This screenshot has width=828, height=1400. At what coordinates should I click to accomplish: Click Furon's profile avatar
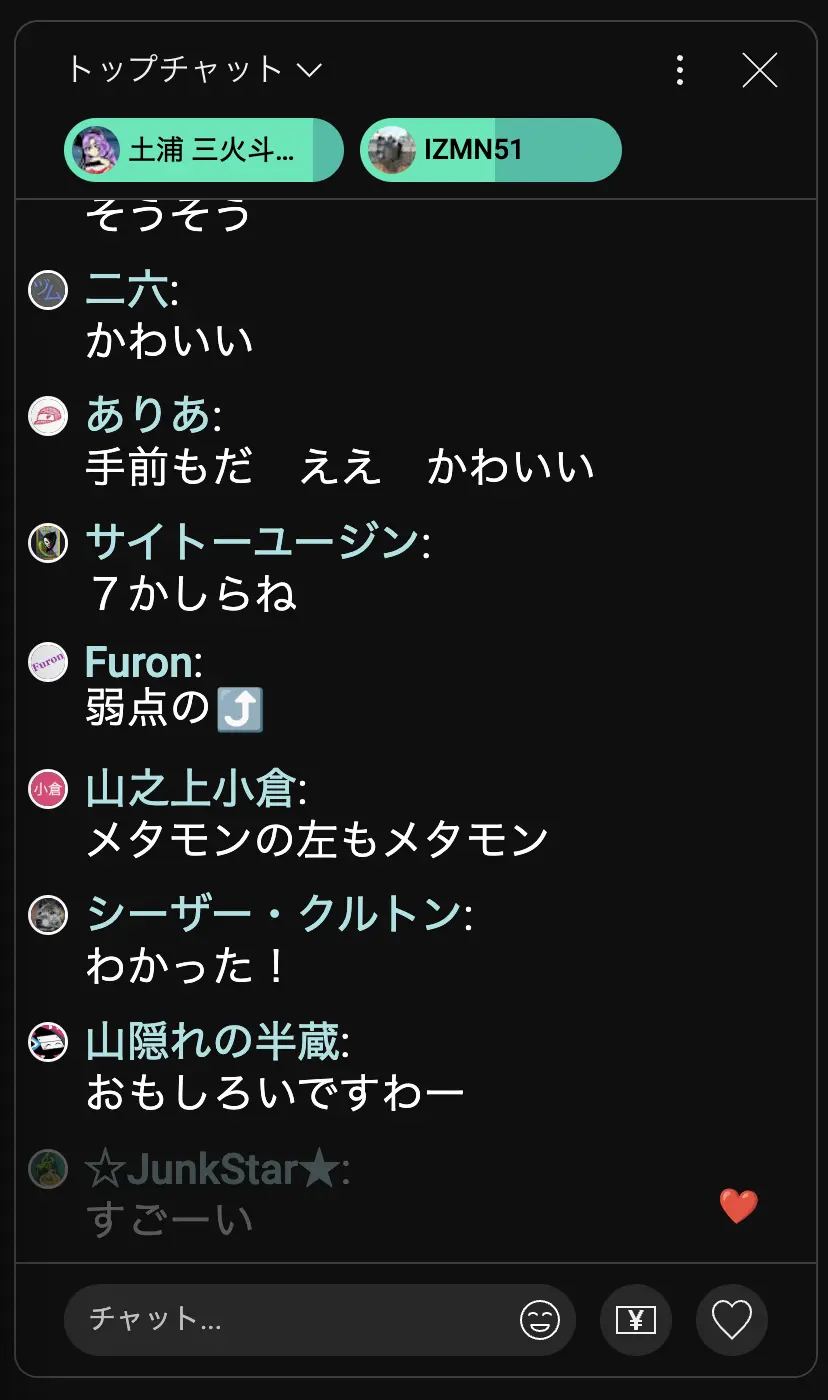click(48, 662)
